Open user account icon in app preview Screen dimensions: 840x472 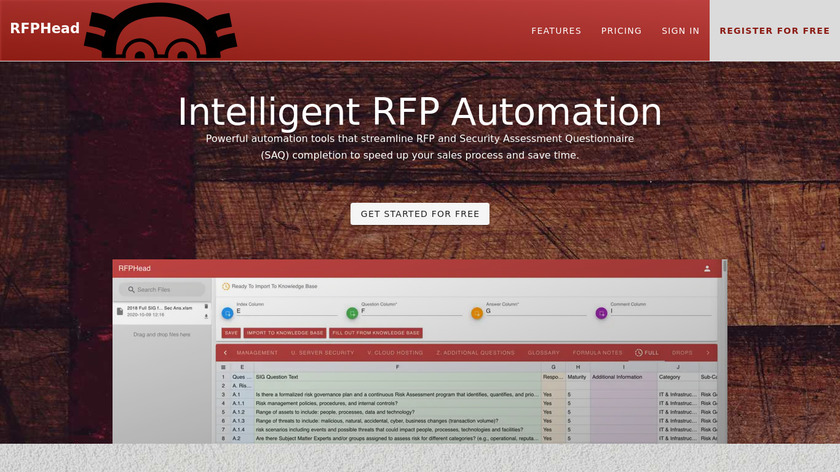tap(707, 268)
